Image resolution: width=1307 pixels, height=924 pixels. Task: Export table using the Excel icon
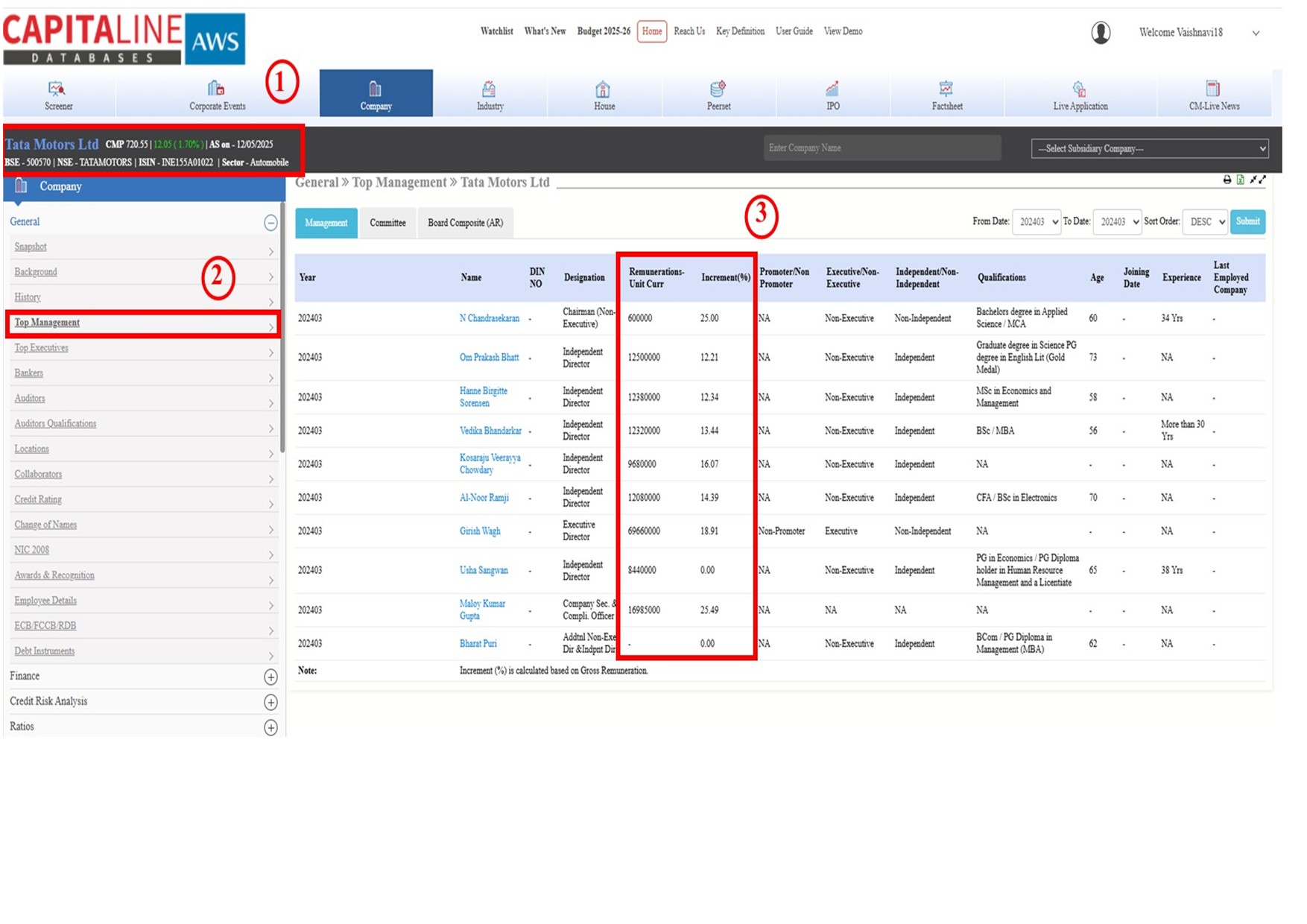(x=1241, y=180)
